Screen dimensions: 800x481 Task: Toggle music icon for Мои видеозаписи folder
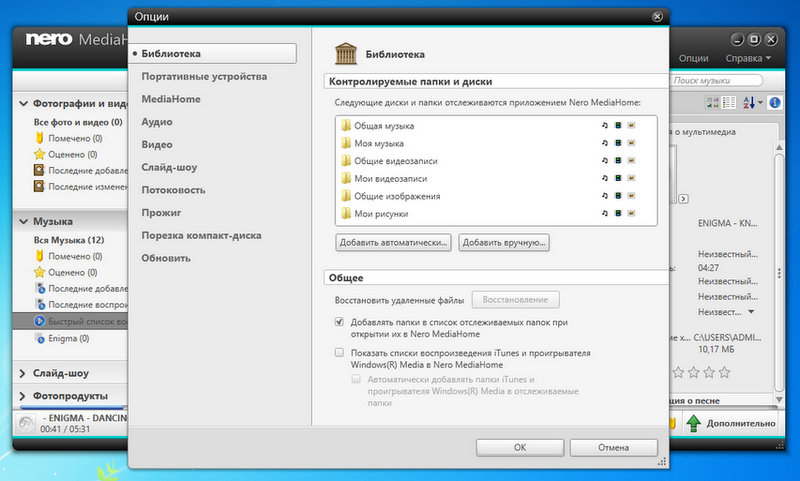tap(605, 179)
